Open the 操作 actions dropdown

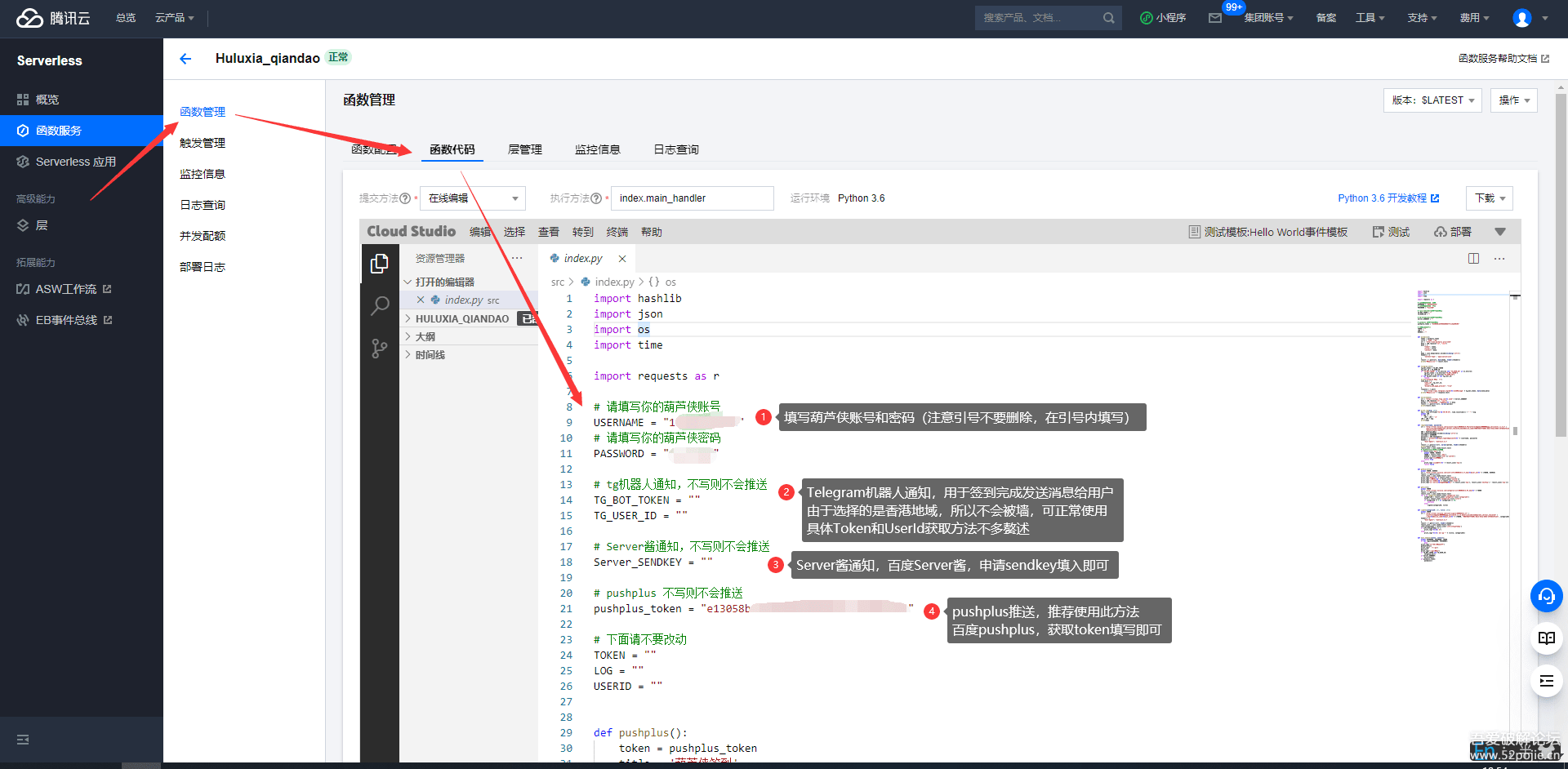[x=1514, y=100]
